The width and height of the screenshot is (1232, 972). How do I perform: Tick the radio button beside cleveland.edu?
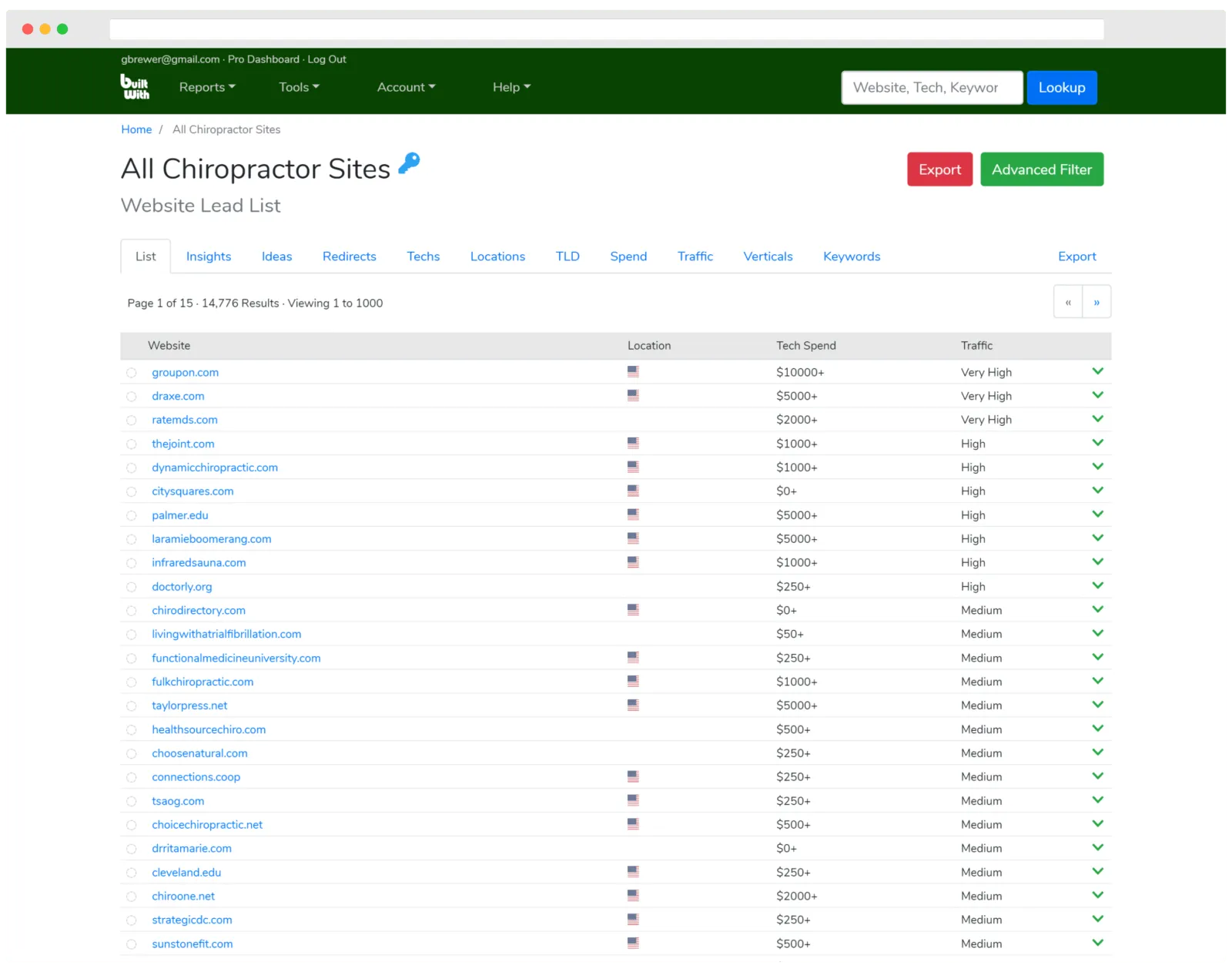tap(132, 873)
